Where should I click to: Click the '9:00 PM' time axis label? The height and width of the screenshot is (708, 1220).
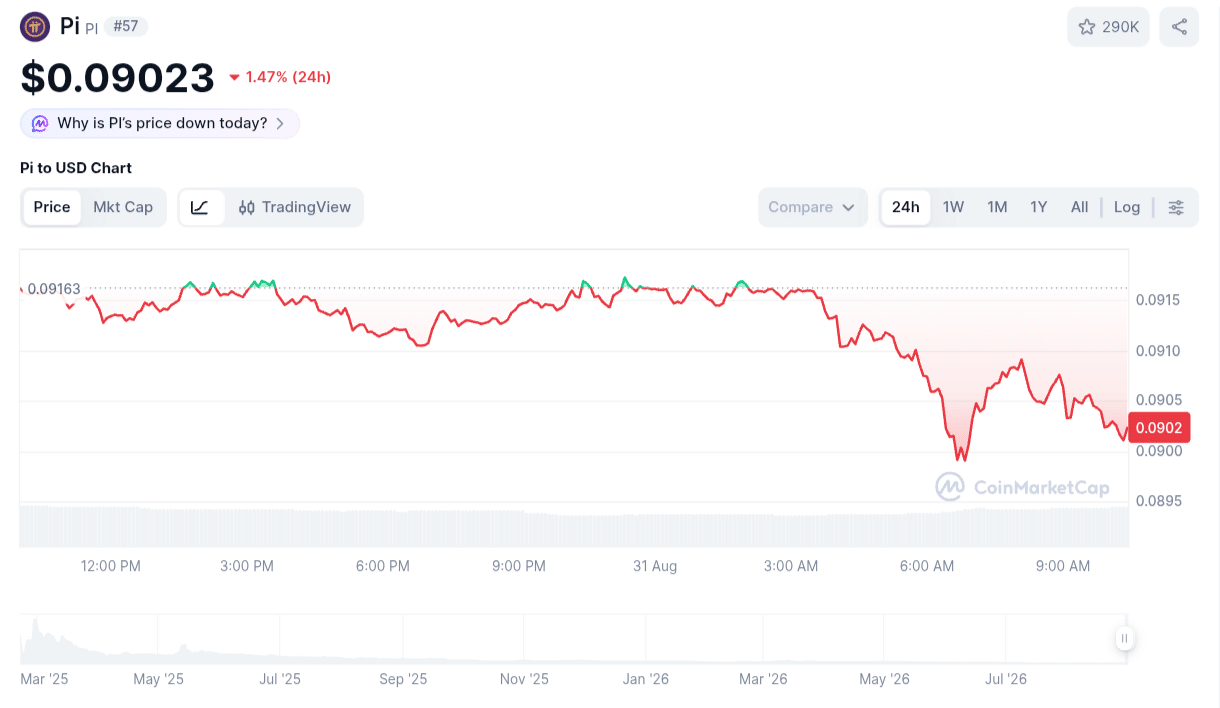(x=519, y=566)
